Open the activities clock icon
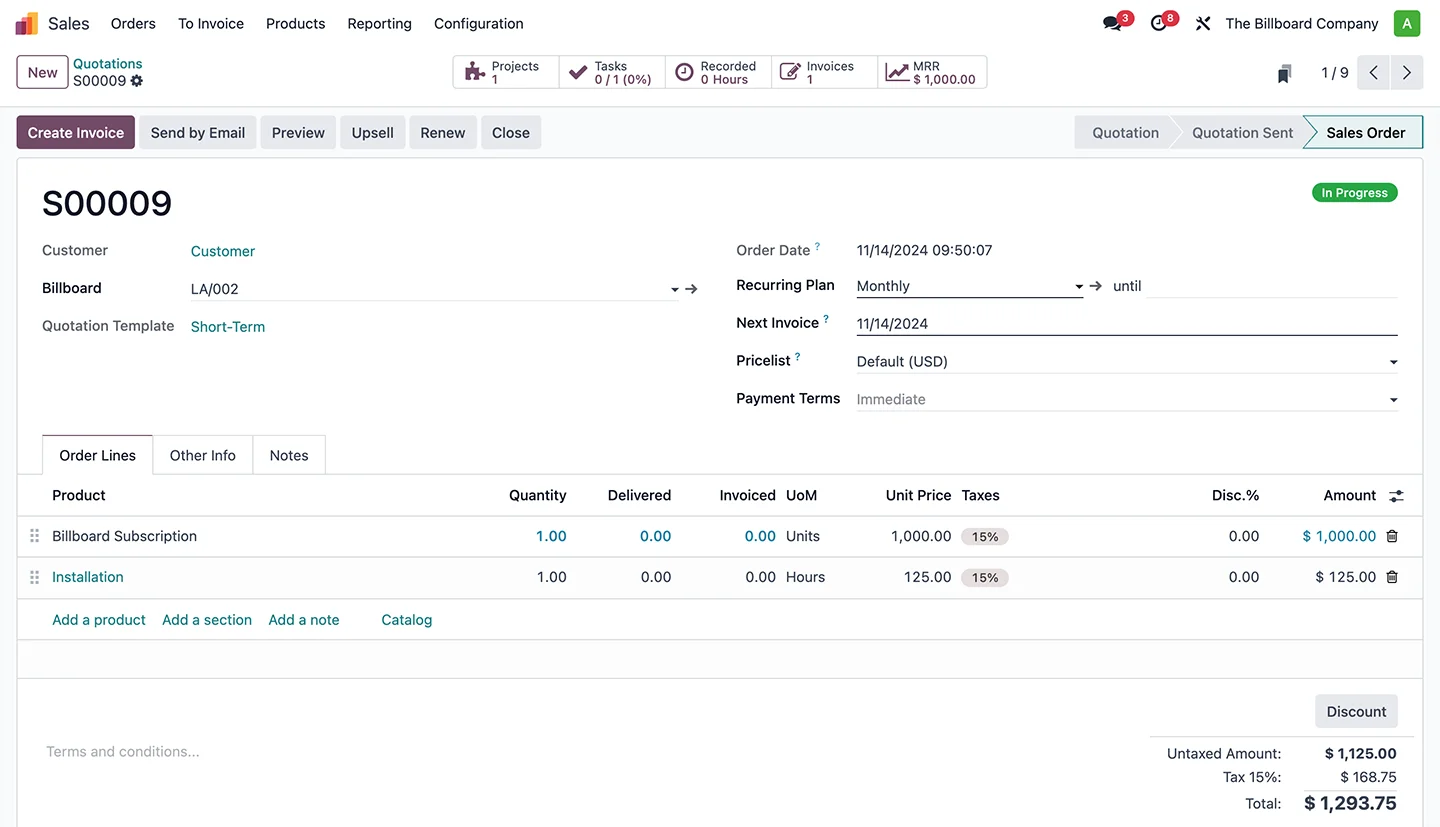 click(1159, 23)
